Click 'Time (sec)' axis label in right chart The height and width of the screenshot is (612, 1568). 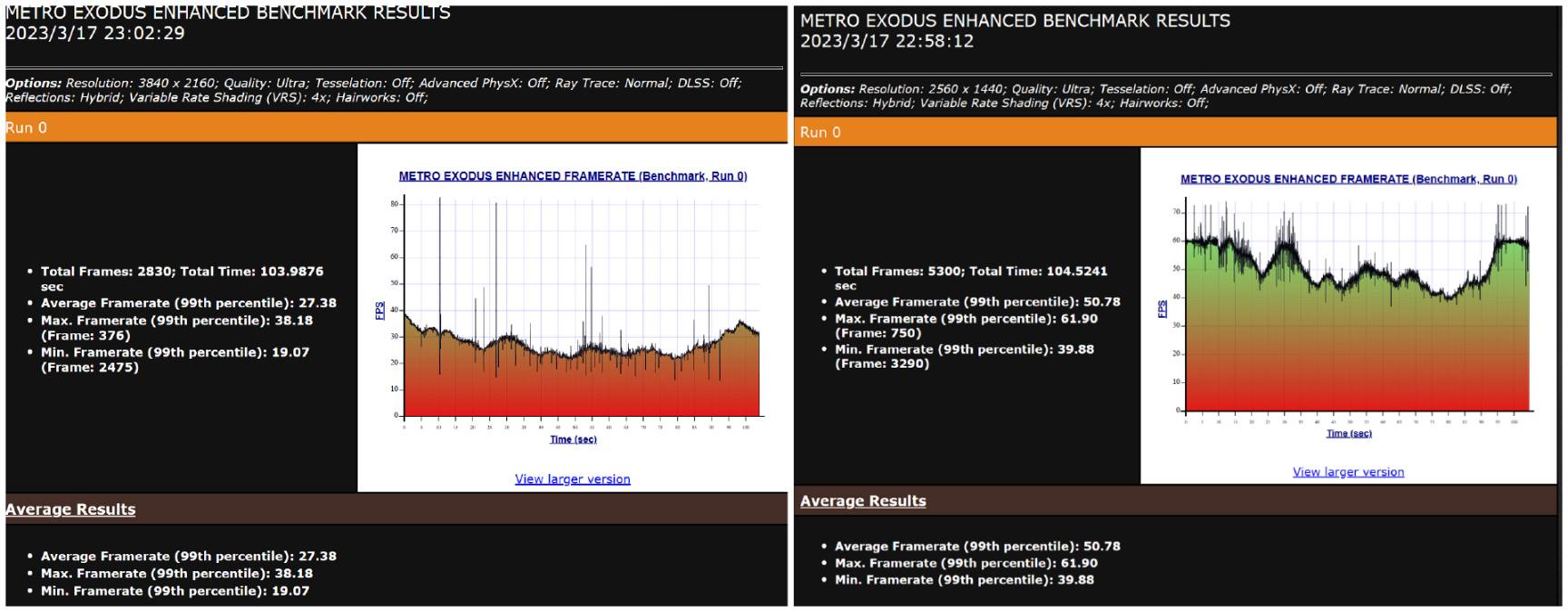(x=1349, y=434)
